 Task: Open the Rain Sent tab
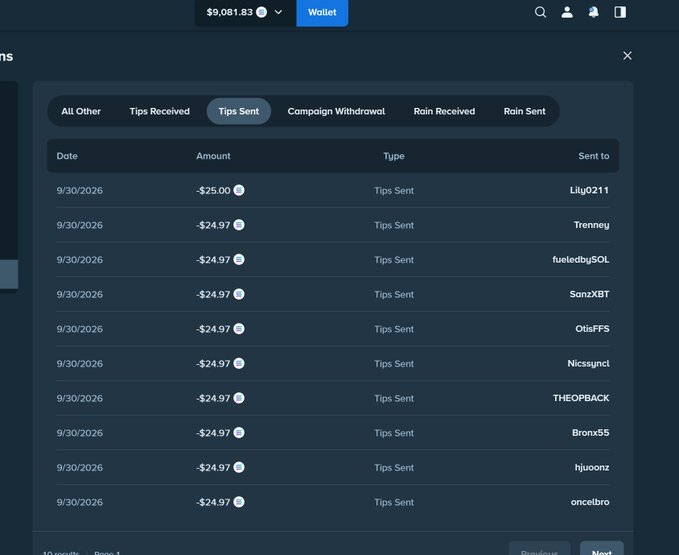click(x=524, y=111)
